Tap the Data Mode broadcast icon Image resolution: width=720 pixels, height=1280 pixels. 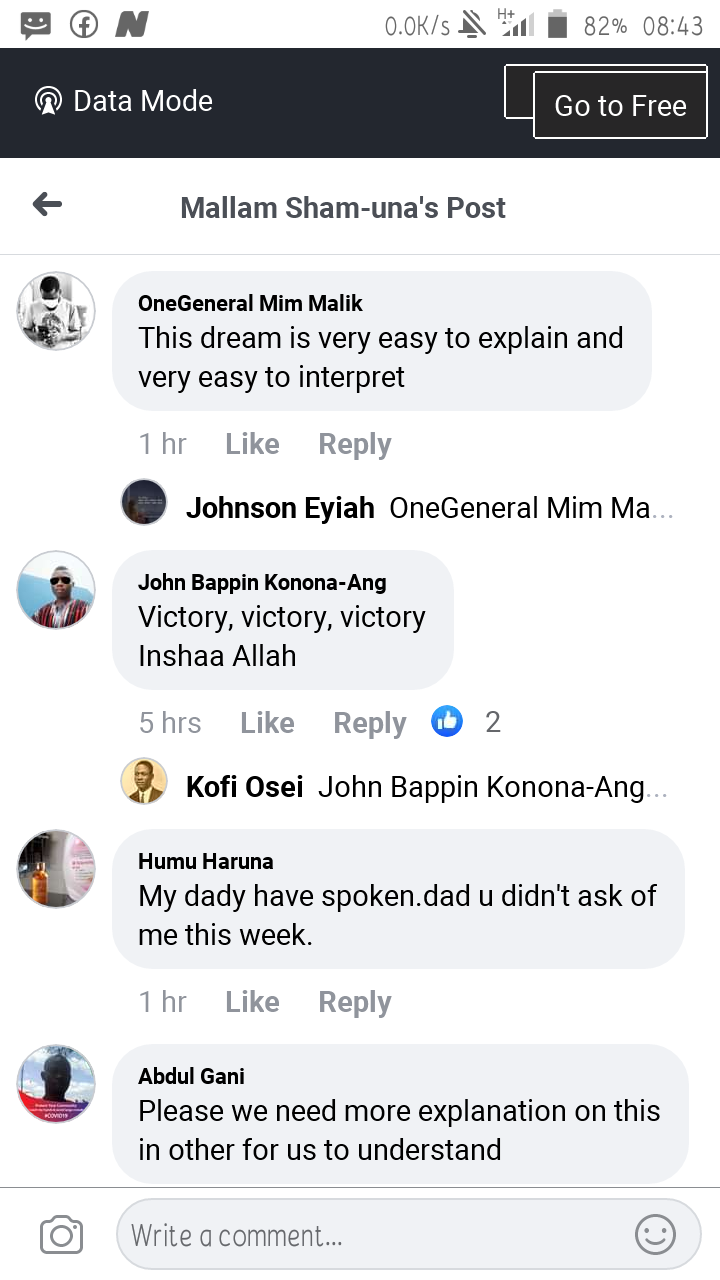point(48,101)
